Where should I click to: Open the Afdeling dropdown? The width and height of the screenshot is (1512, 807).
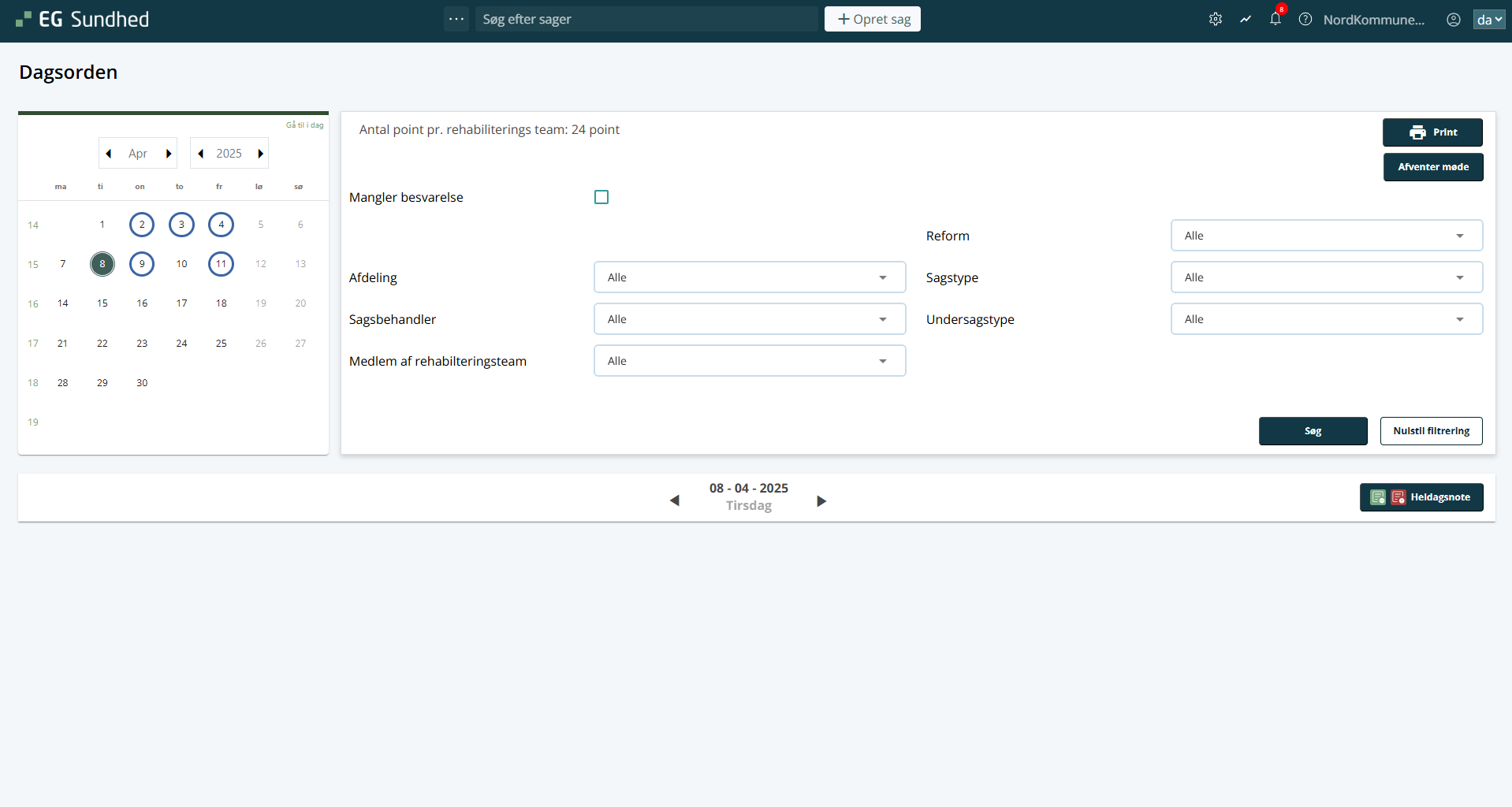[x=749, y=277]
